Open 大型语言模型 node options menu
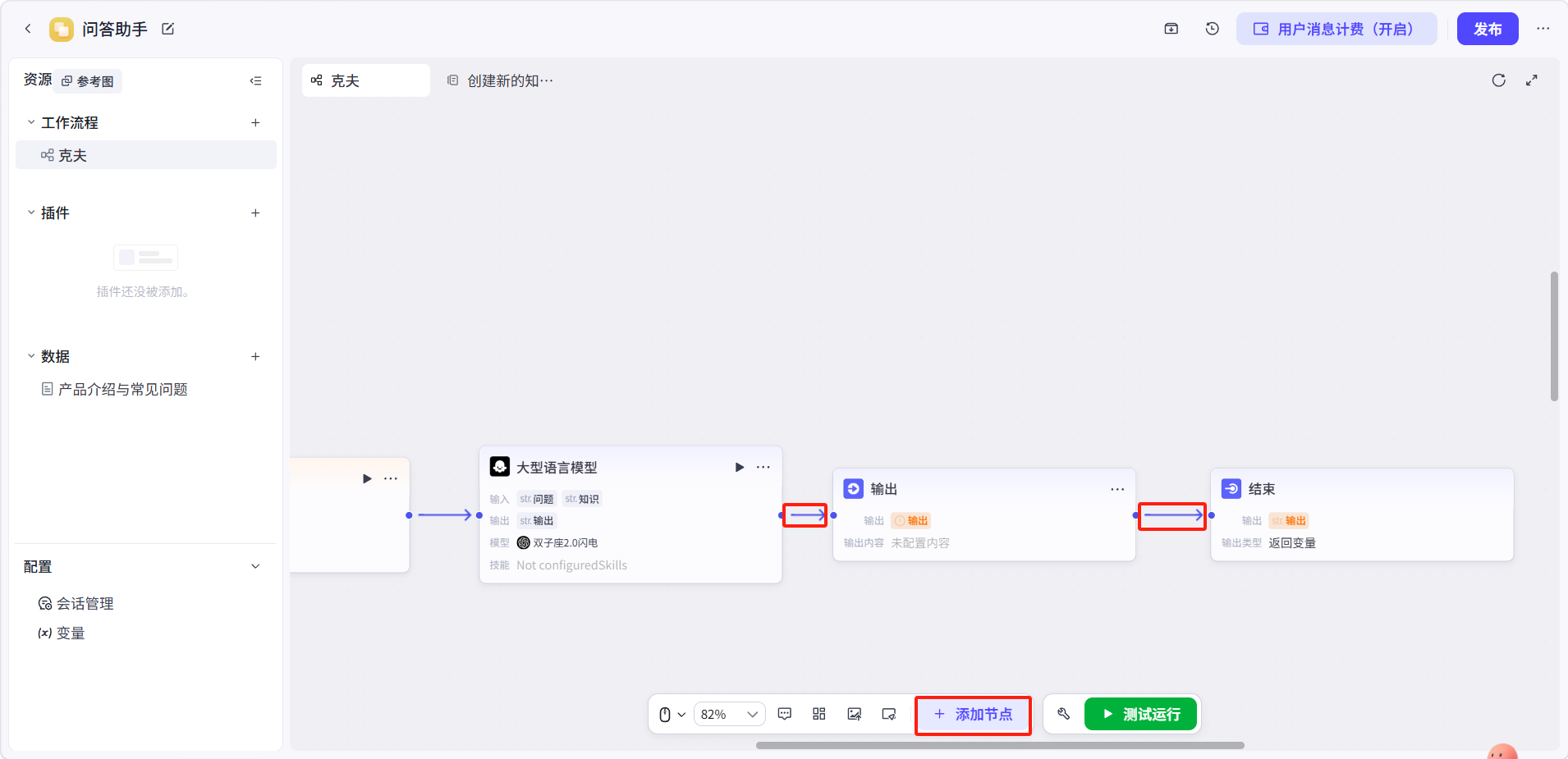The width and height of the screenshot is (1568, 759). tap(763, 467)
